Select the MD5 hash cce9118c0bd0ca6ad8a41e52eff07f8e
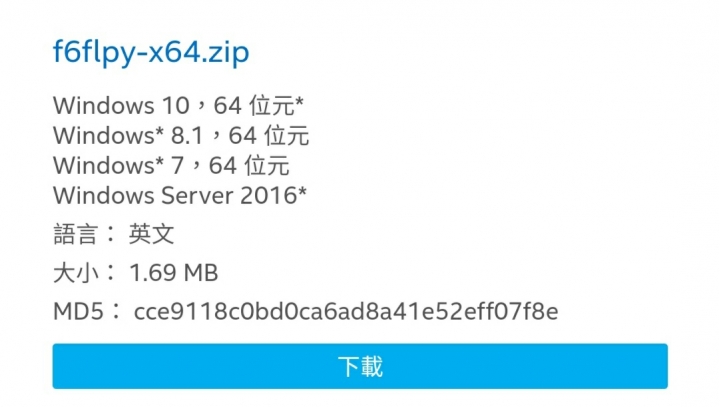720x407 pixels. pyautogui.click(x=346, y=311)
